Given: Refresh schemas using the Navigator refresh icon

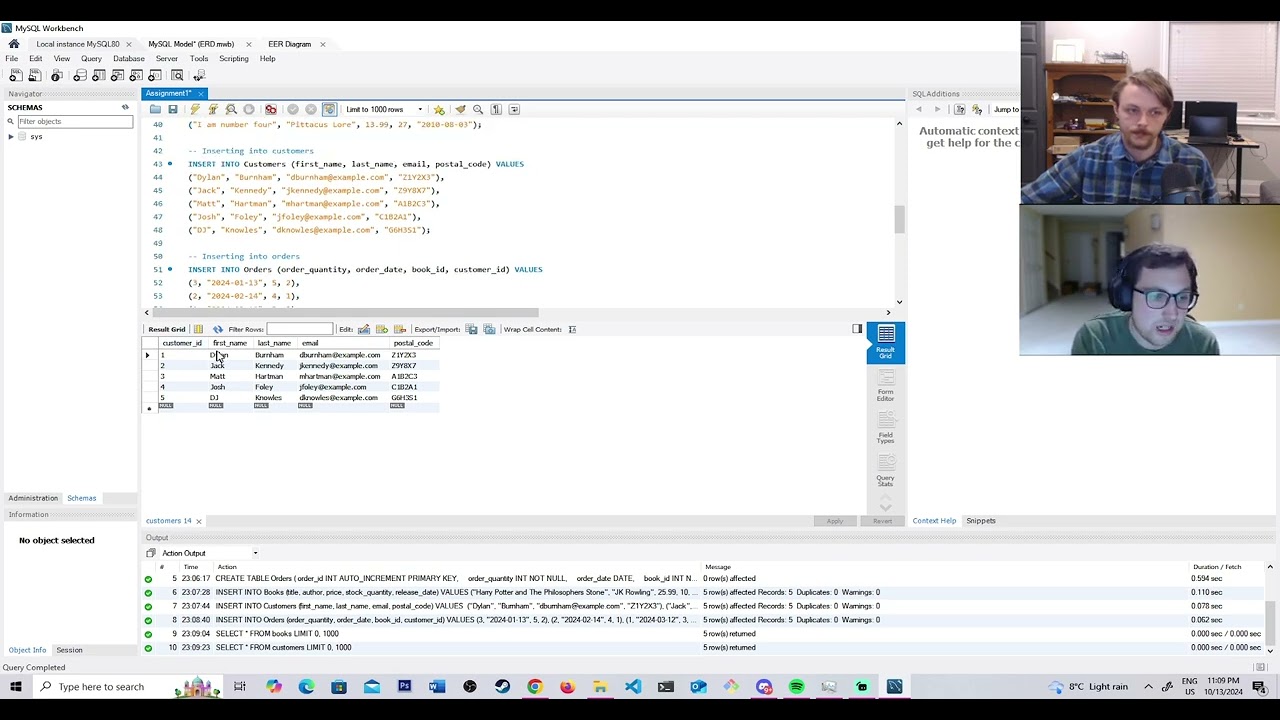Looking at the screenshot, I should tap(125, 107).
